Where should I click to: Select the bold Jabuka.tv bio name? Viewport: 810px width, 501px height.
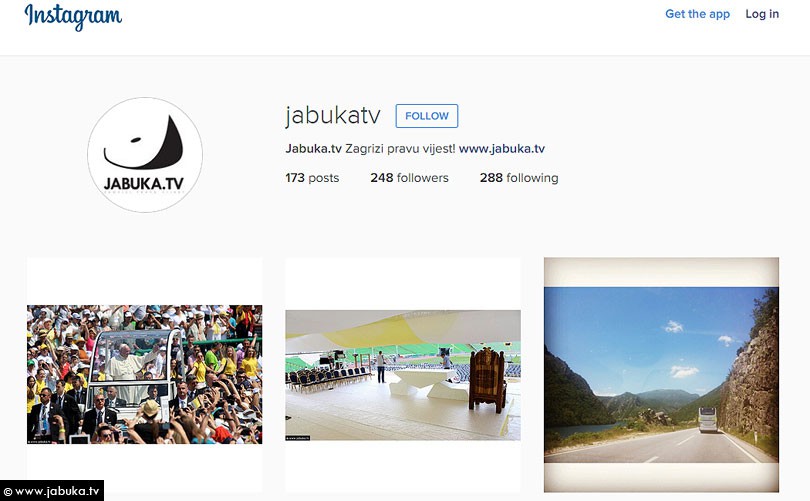314,149
